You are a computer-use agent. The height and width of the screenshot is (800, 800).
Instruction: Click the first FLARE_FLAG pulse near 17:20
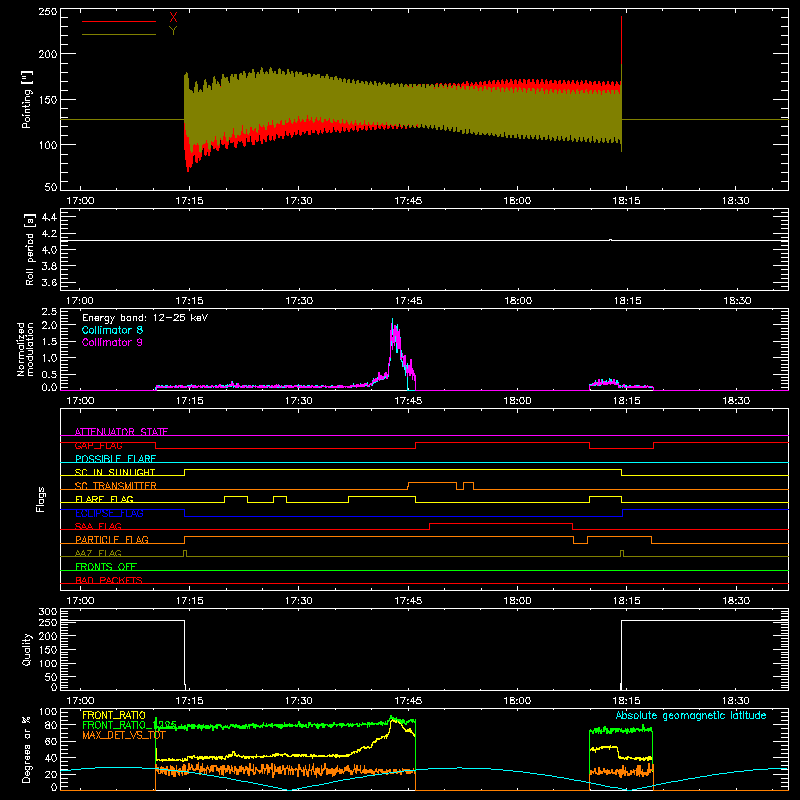pos(236,496)
